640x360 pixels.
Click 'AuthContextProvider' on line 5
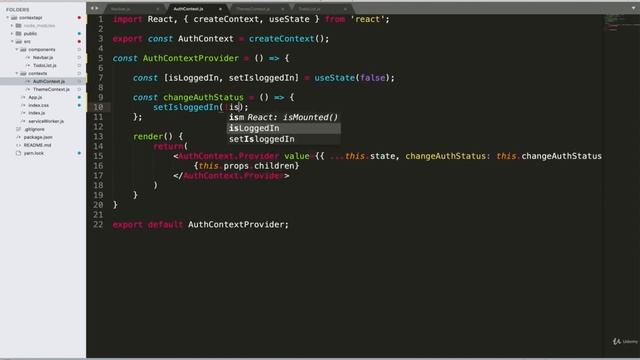pos(191,58)
